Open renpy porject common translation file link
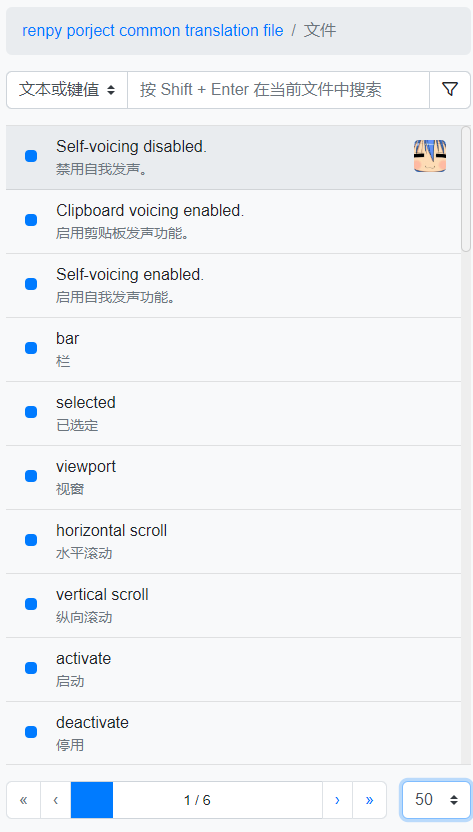Image resolution: width=473 pixels, height=832 pixels. [x=153, y=30]
